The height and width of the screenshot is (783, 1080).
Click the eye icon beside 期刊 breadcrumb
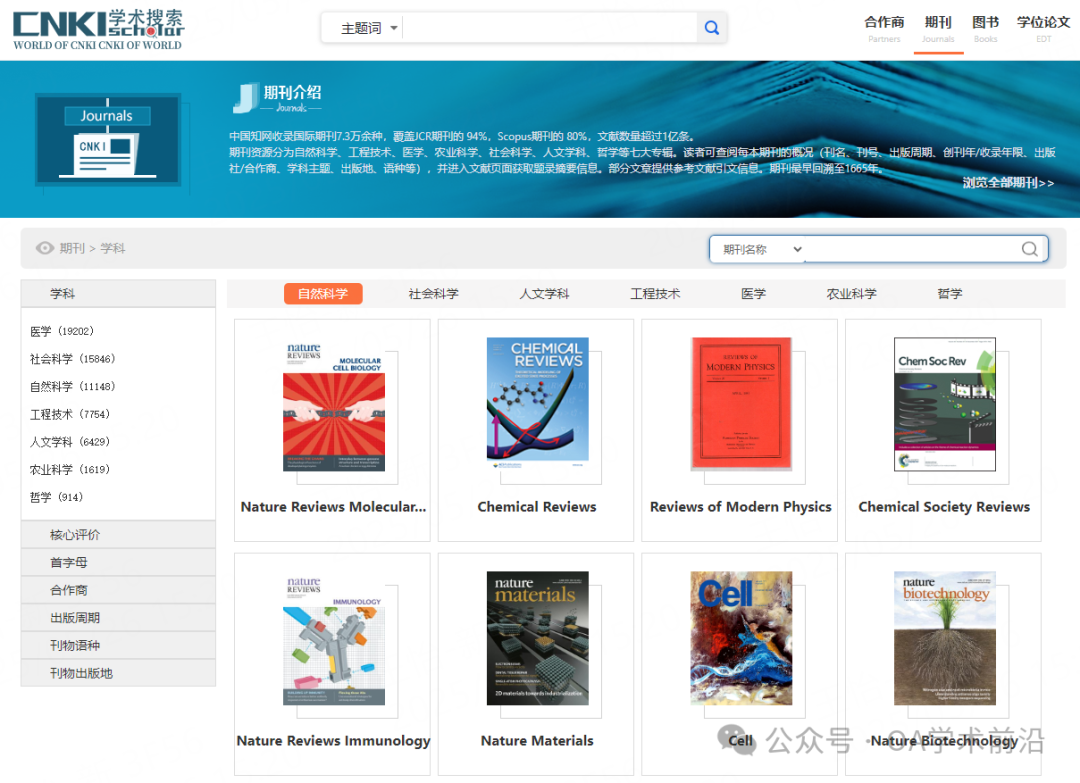pyautogui.click(x=45, y=248)
